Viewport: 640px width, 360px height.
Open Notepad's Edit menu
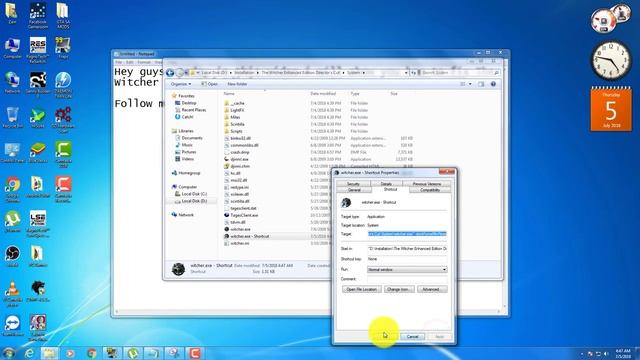(x=129, y=62)
